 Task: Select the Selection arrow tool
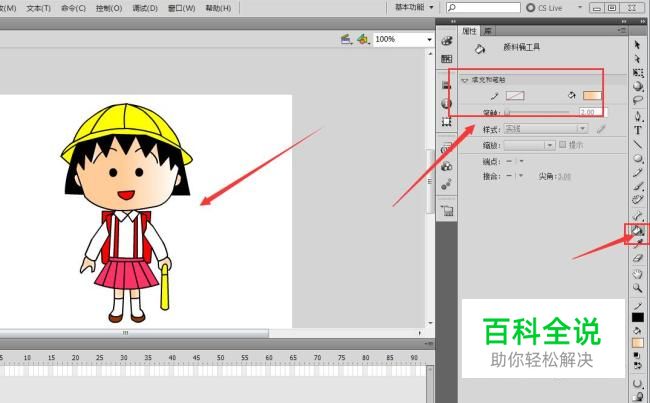638,45
